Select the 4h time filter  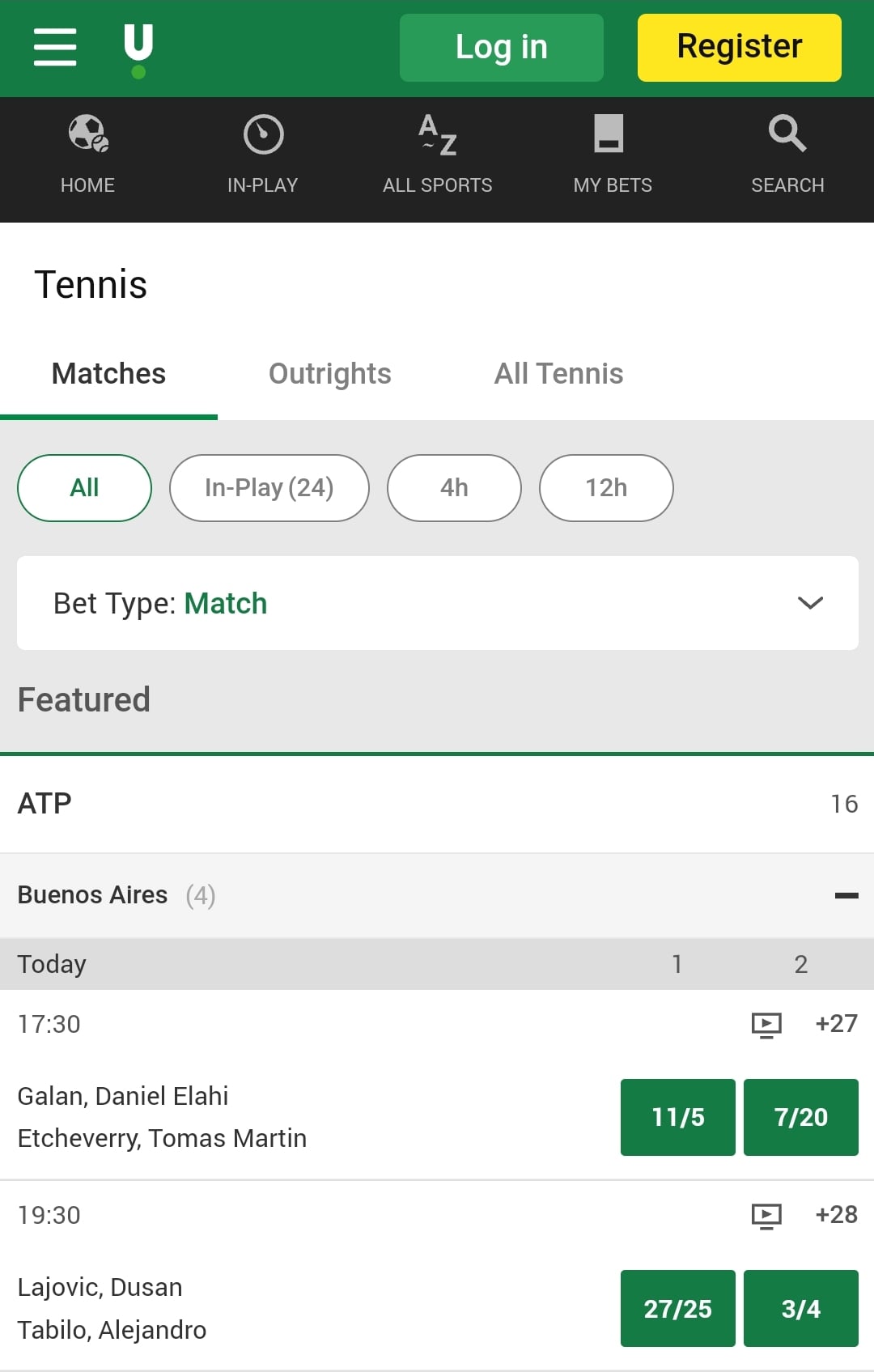(x=454, y=487)
